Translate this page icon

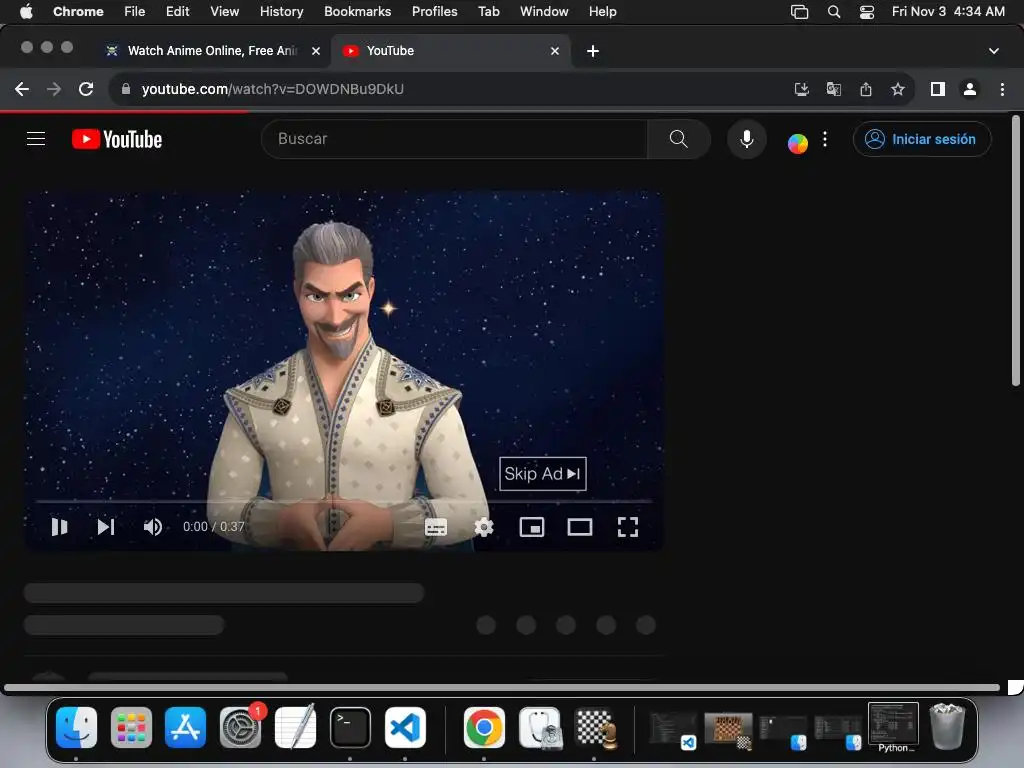click(x=833, y=89)
